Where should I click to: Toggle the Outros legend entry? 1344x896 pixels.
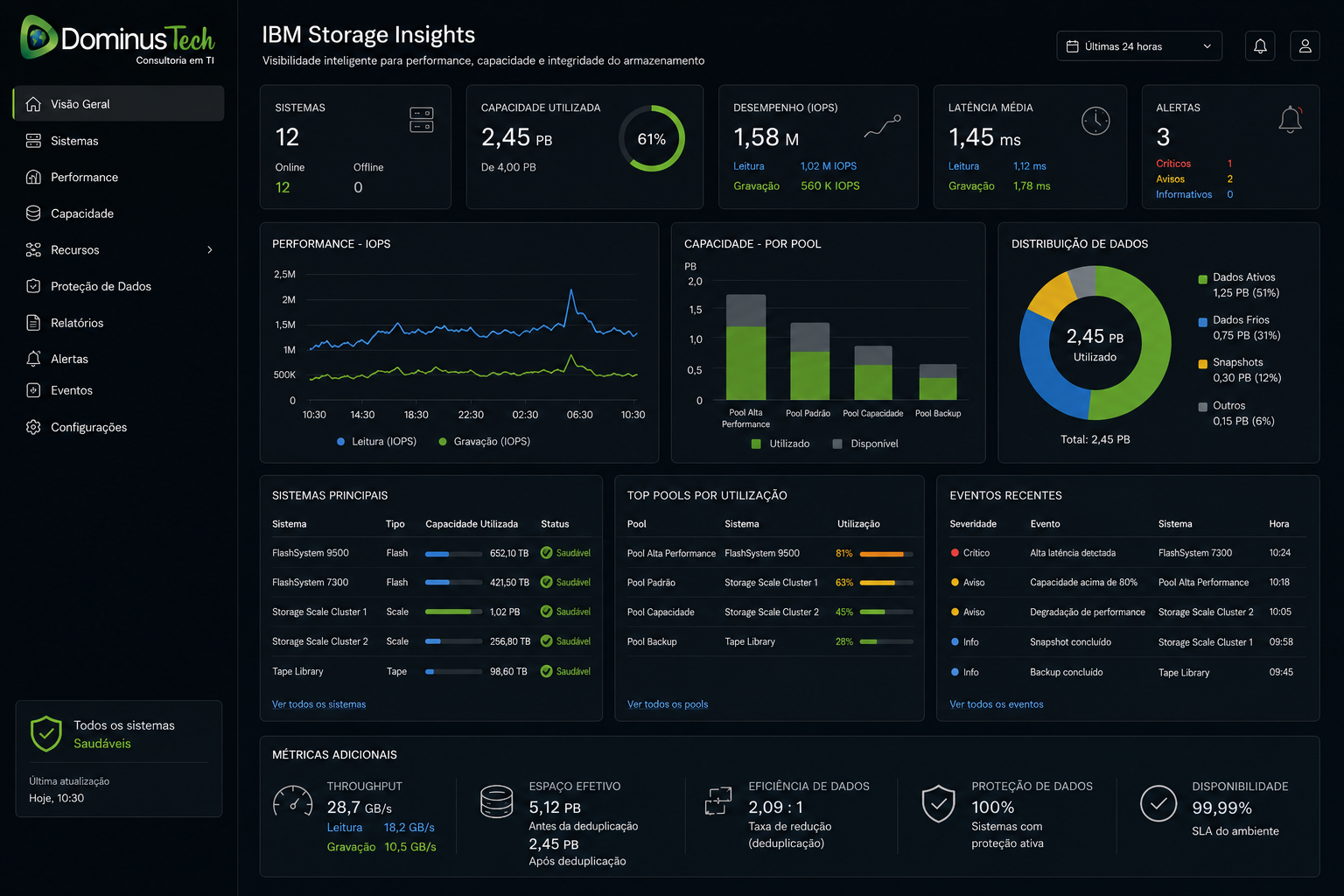pos(1235,413)
